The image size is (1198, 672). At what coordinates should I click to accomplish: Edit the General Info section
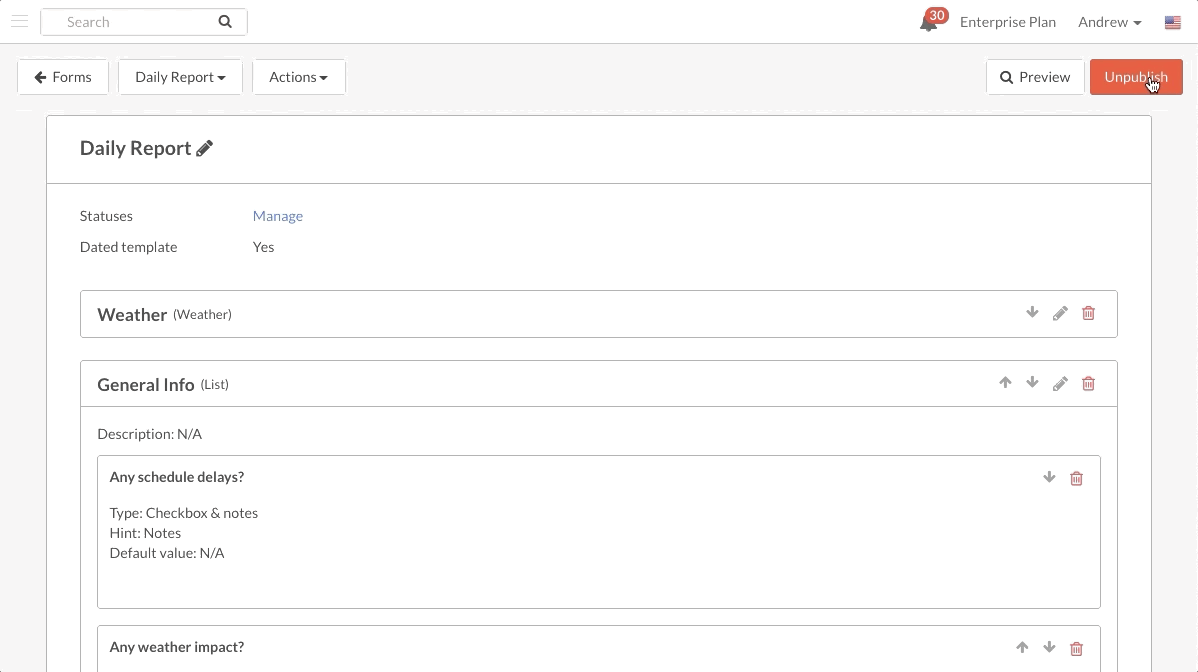tap(1060, 383)
